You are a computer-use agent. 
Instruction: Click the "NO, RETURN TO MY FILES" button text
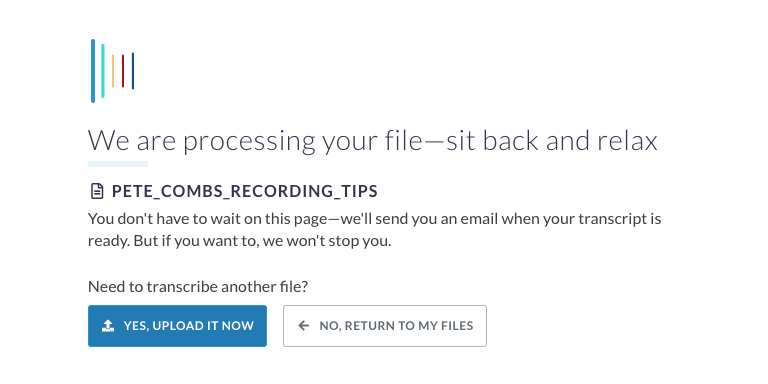tap(396, 326)
